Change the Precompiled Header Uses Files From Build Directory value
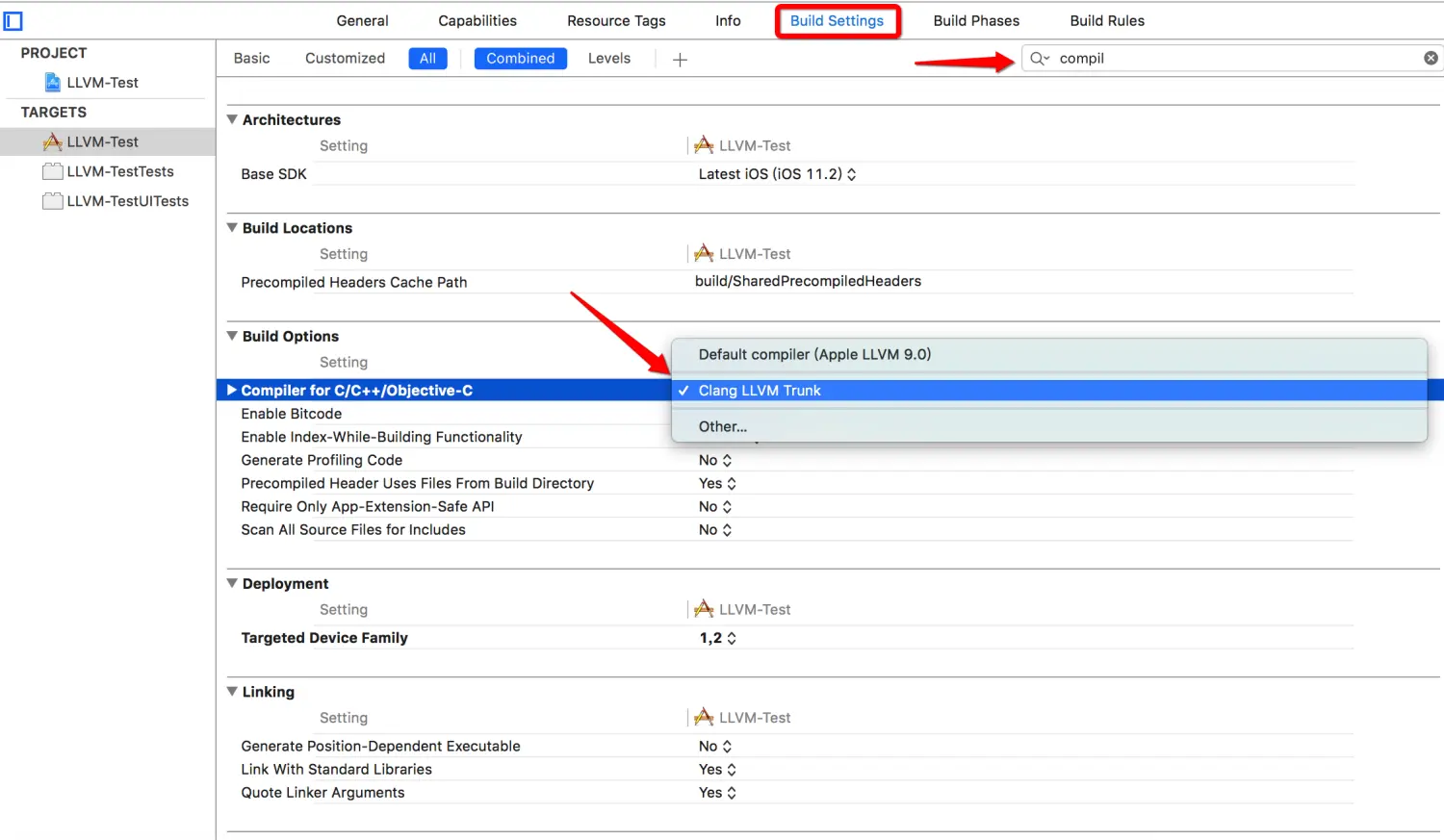1444x840 pixels. 717,483
